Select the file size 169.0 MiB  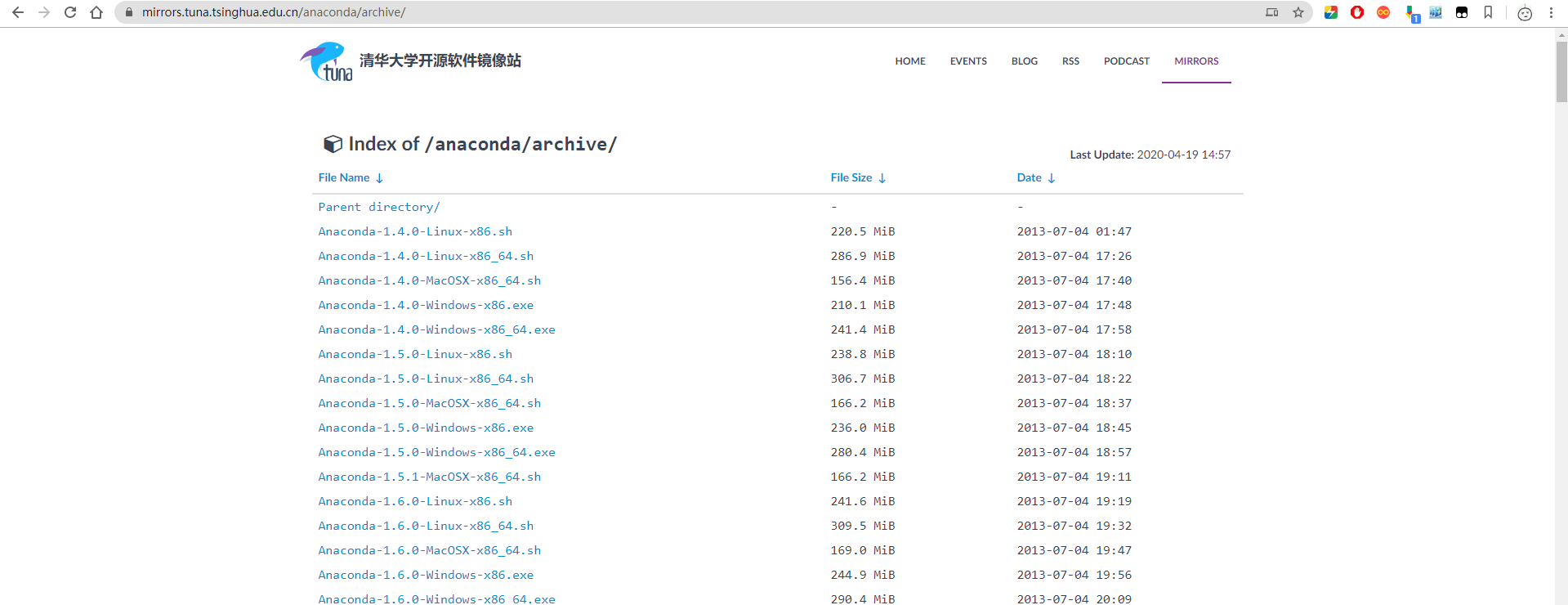tap(863, 550)
